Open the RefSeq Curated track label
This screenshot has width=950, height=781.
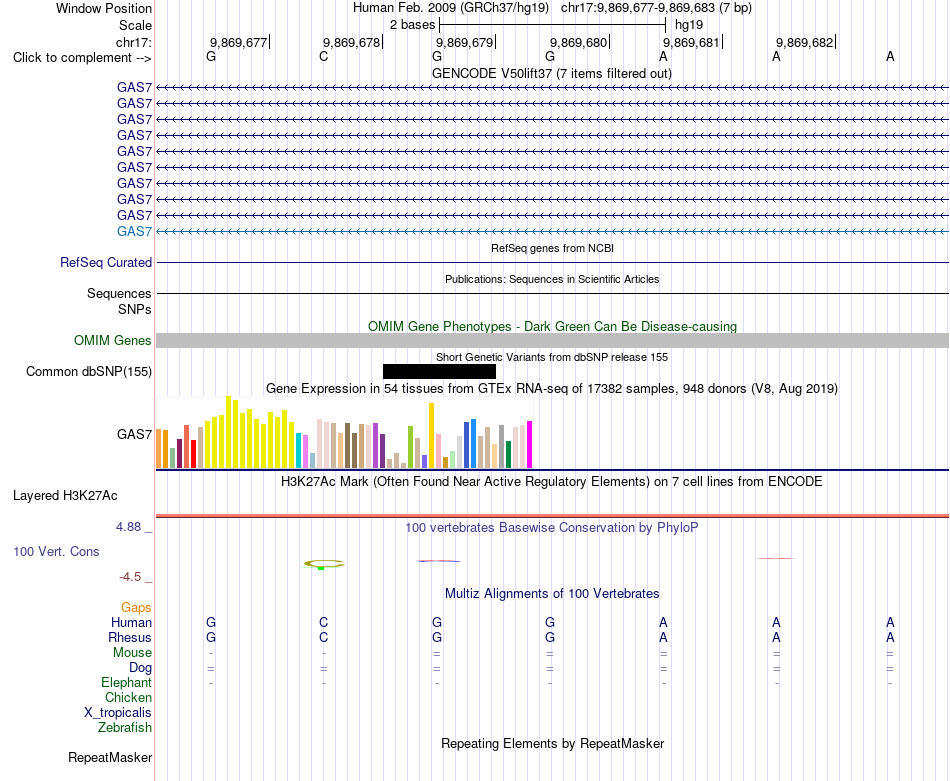(x=105, y=262)
